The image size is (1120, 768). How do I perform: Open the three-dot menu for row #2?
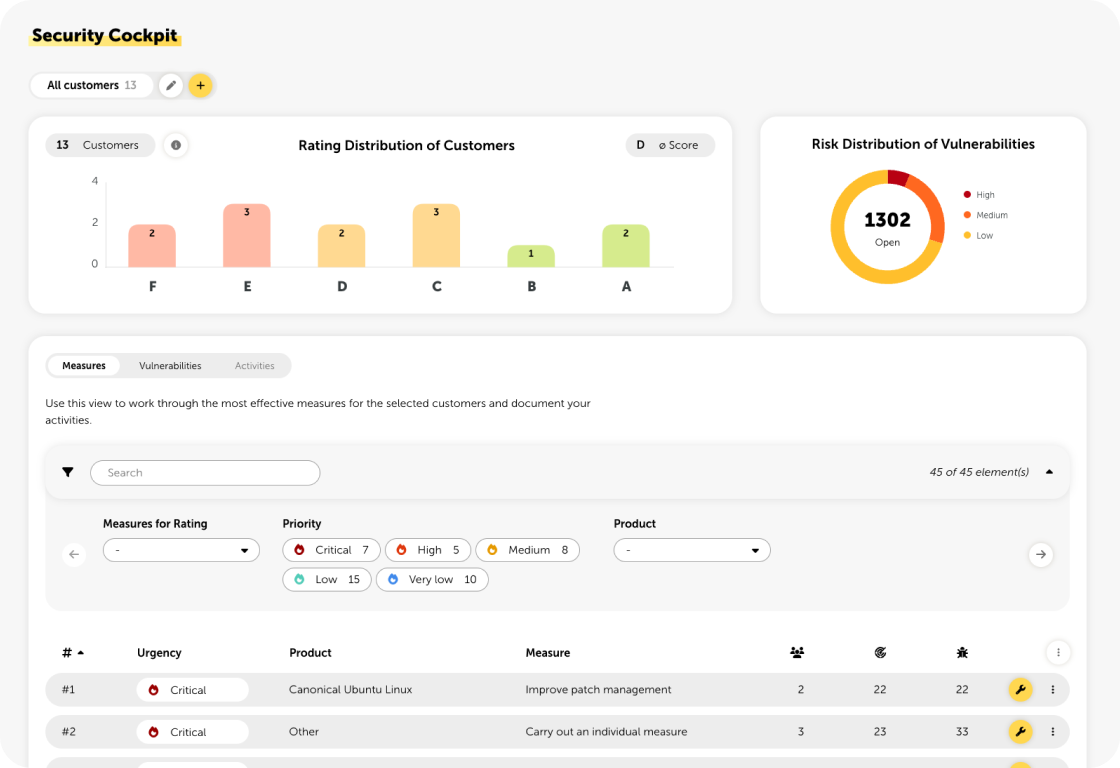coord(1052,732)
